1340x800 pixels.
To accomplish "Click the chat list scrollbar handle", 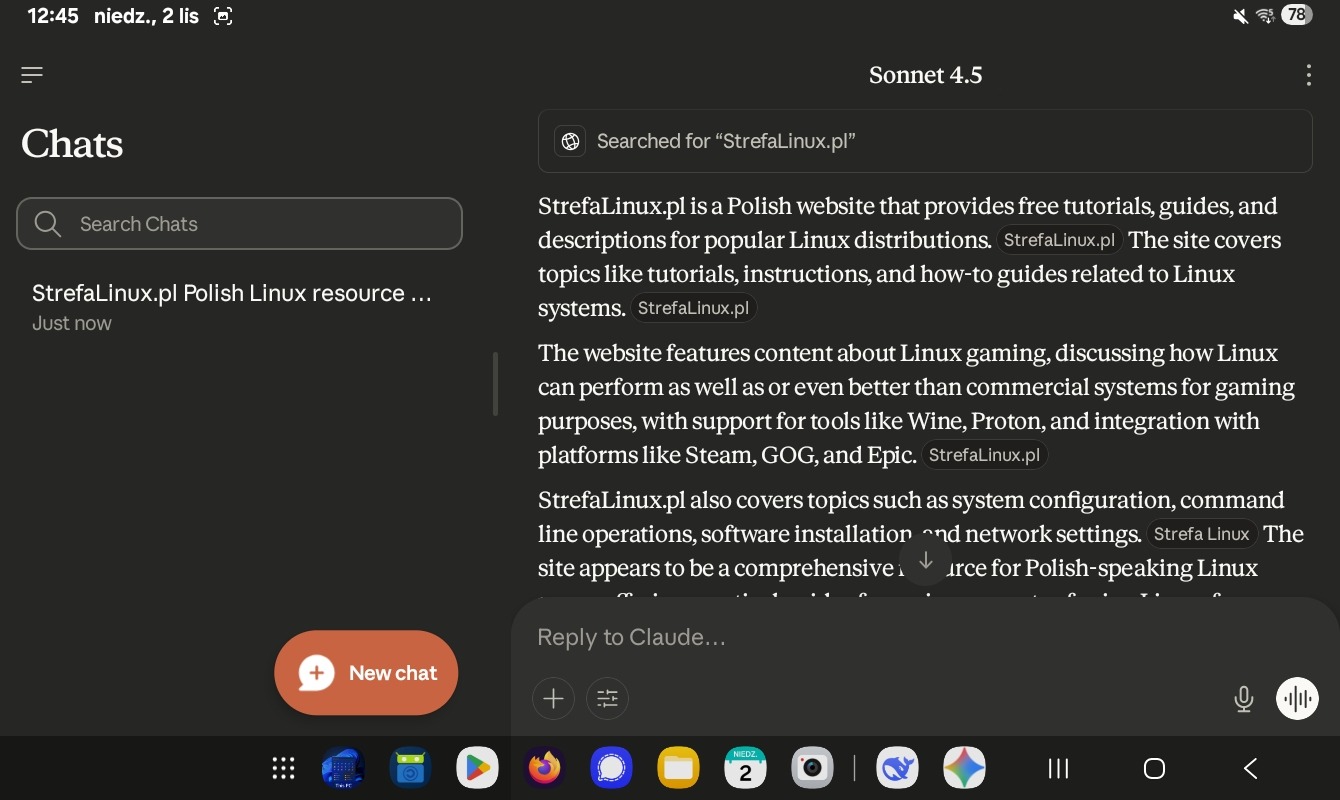I will (x=495, y=384).
